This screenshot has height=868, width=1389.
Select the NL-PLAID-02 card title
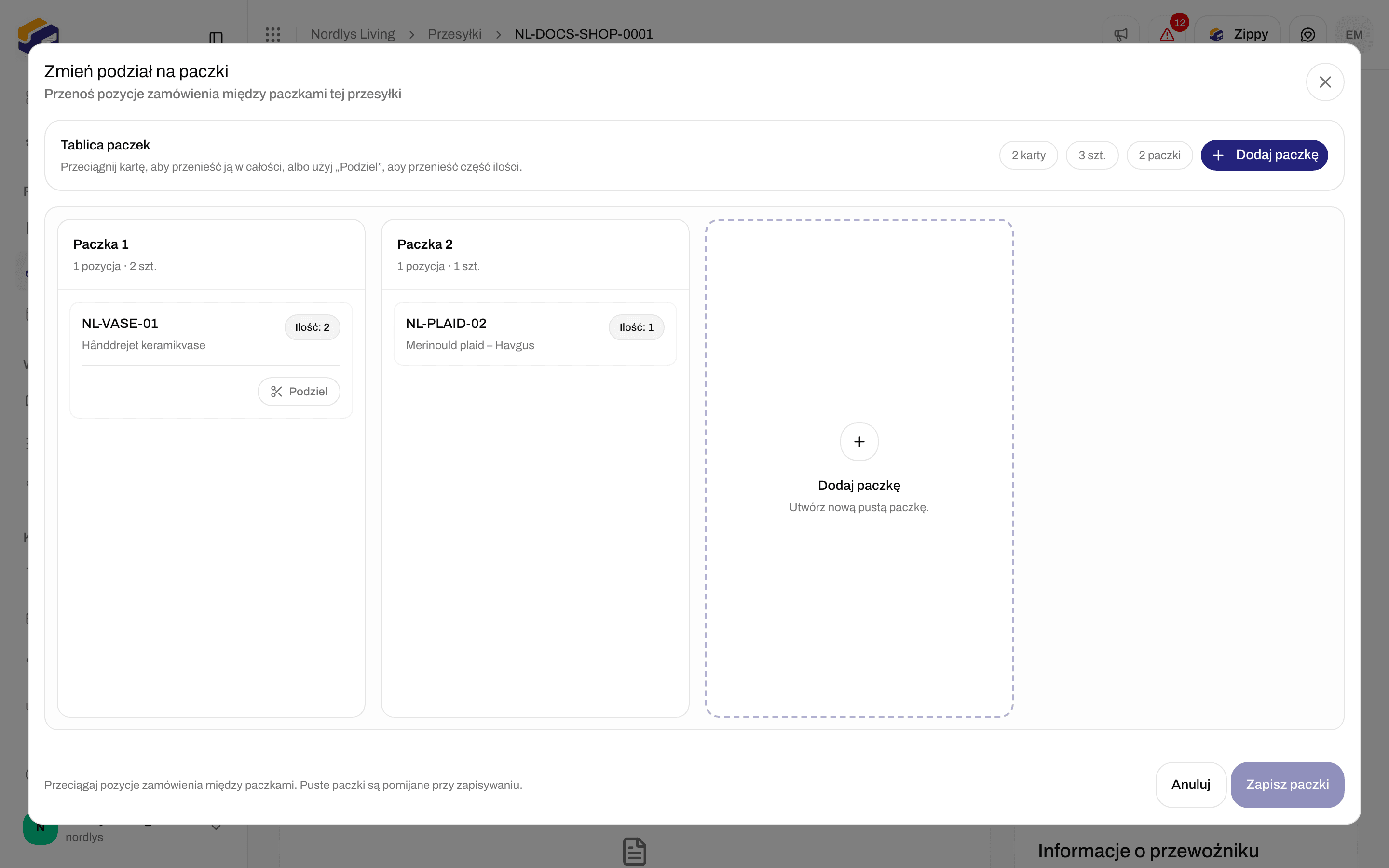point(446,323)
